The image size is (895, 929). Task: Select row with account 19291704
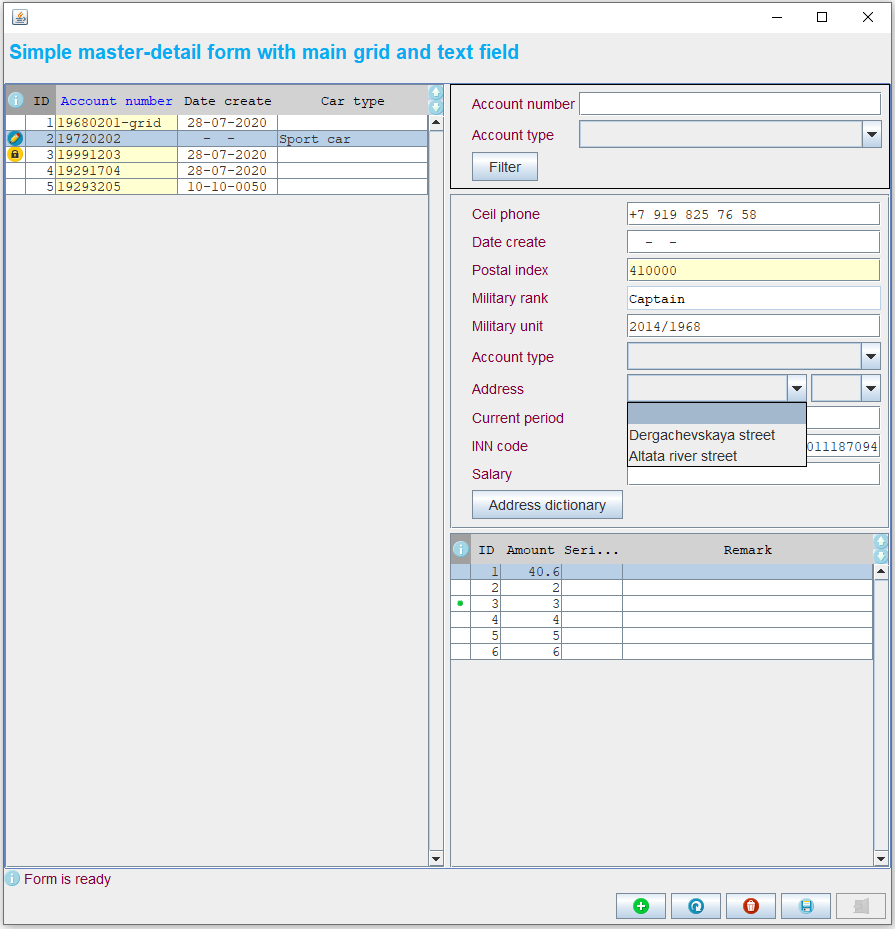[217, 171]
